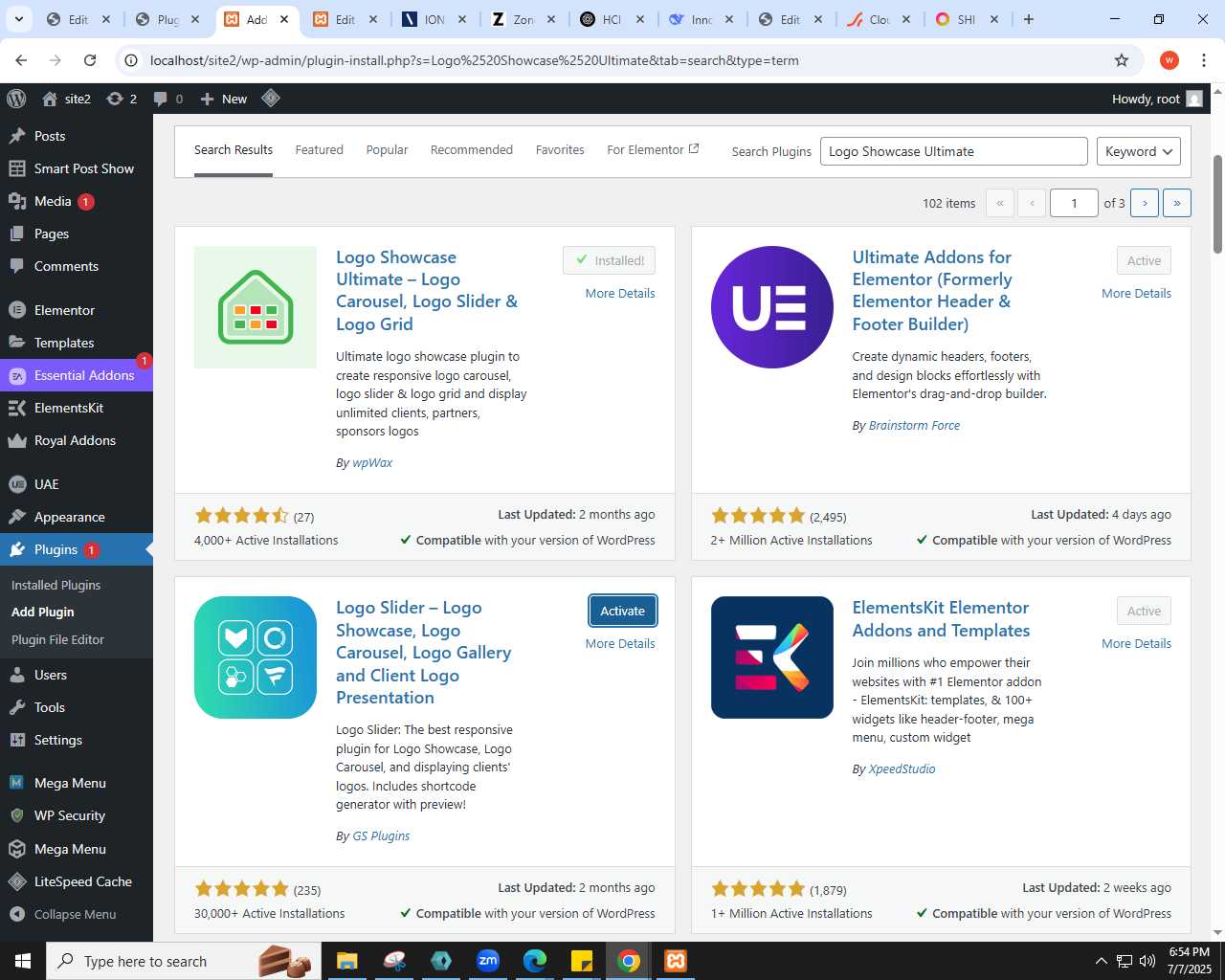Go to the next results page

(1145, 203)
